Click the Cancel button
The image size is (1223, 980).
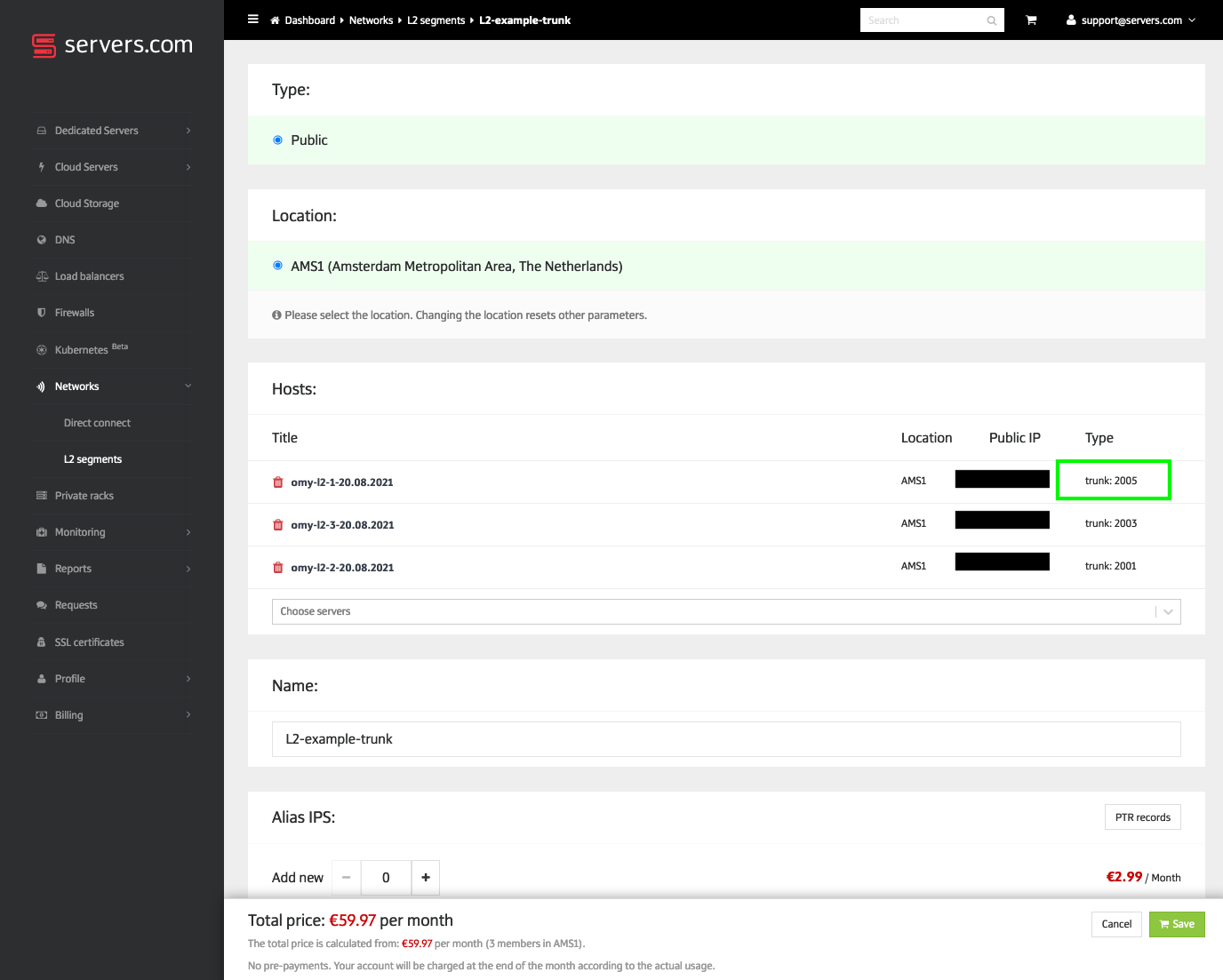click(1116, 924)
